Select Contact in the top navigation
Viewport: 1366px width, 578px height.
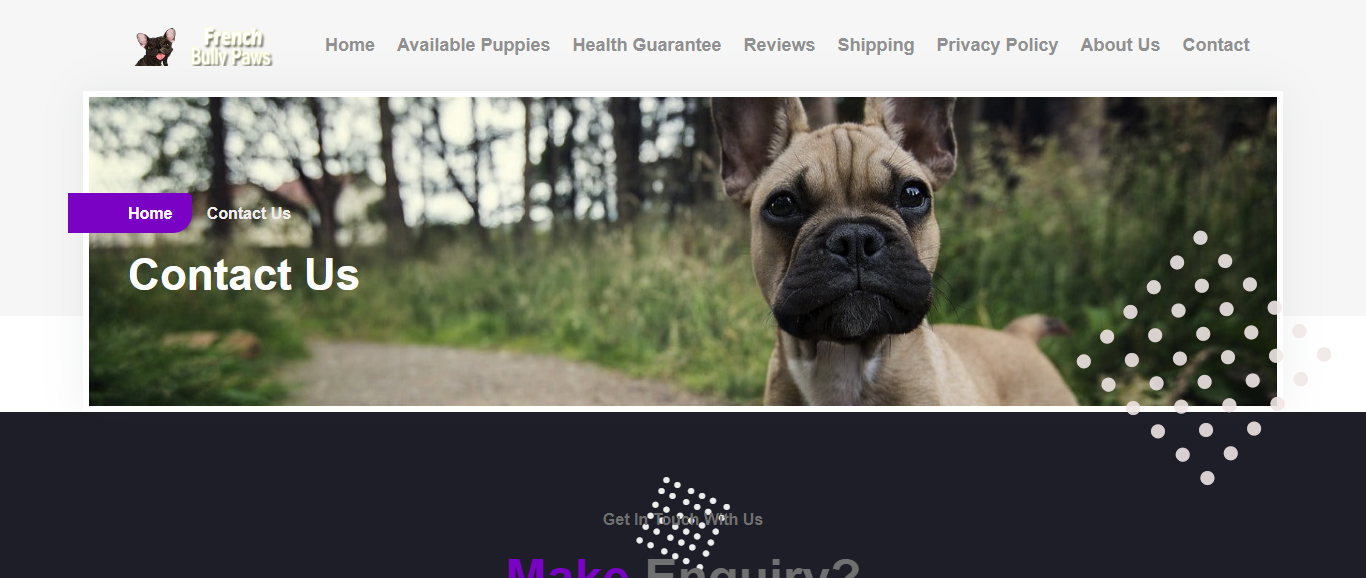[x=1216, y=45]
